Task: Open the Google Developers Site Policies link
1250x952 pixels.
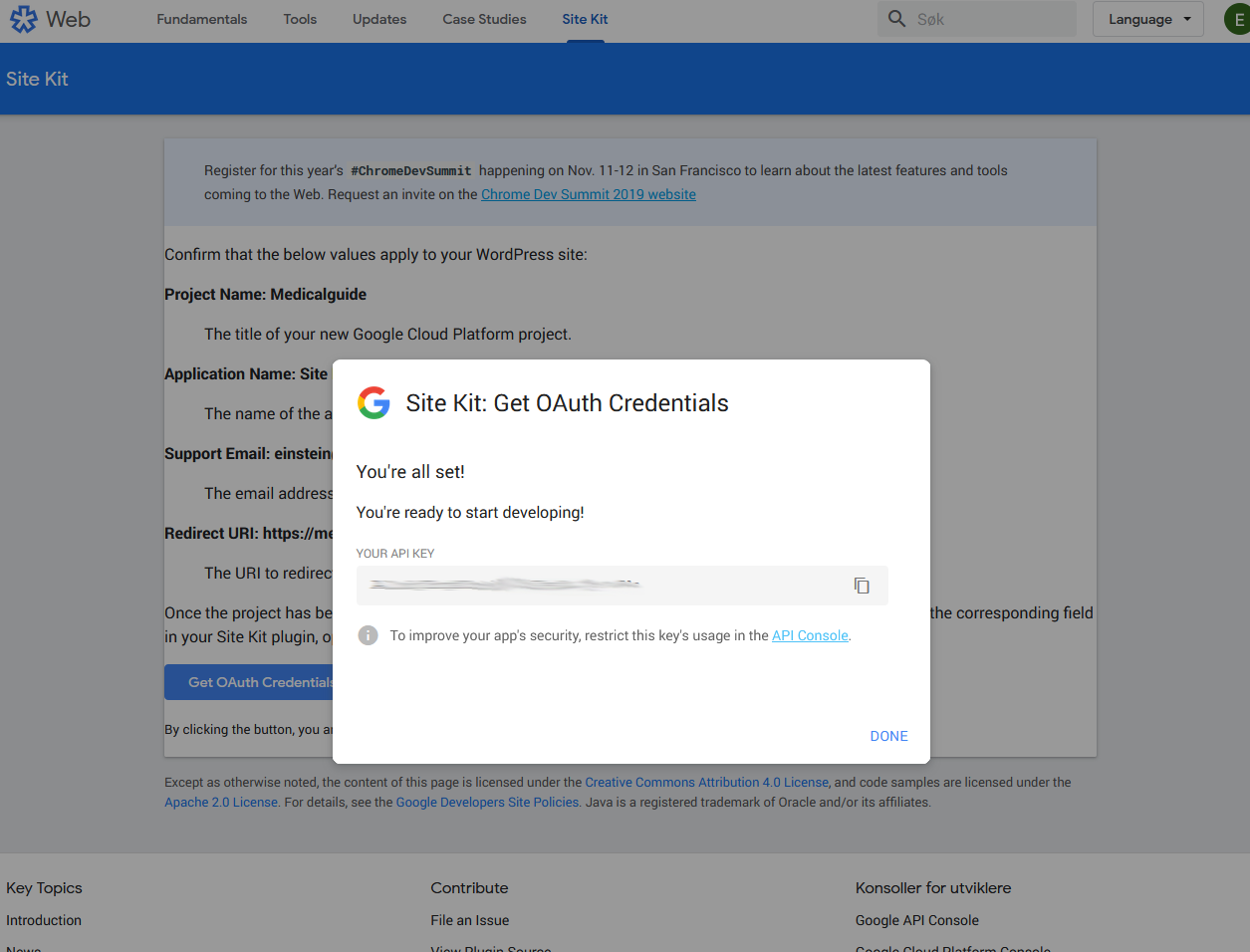Action: click(488, 803)
